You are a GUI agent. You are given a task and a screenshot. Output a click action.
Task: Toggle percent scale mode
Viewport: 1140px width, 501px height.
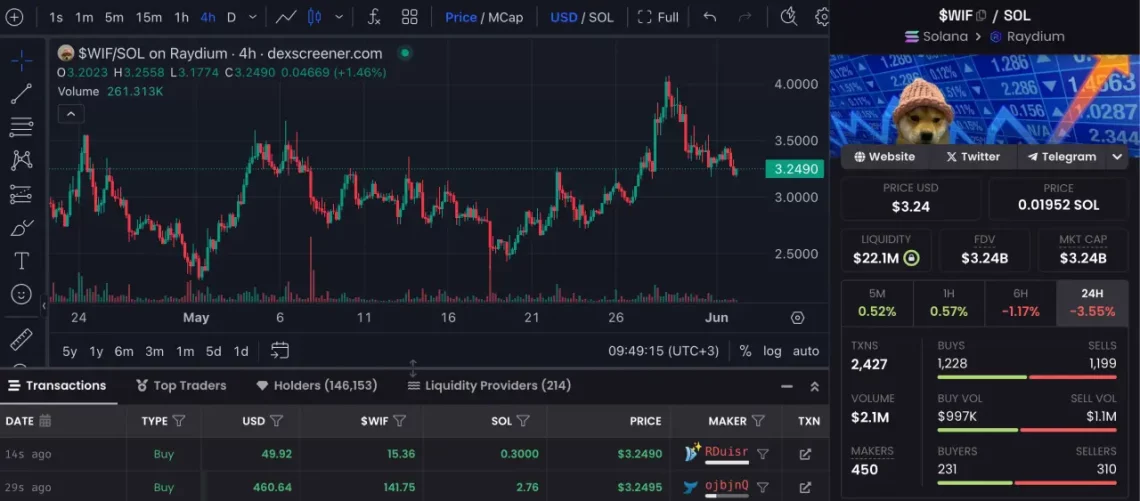pos(745,351)
